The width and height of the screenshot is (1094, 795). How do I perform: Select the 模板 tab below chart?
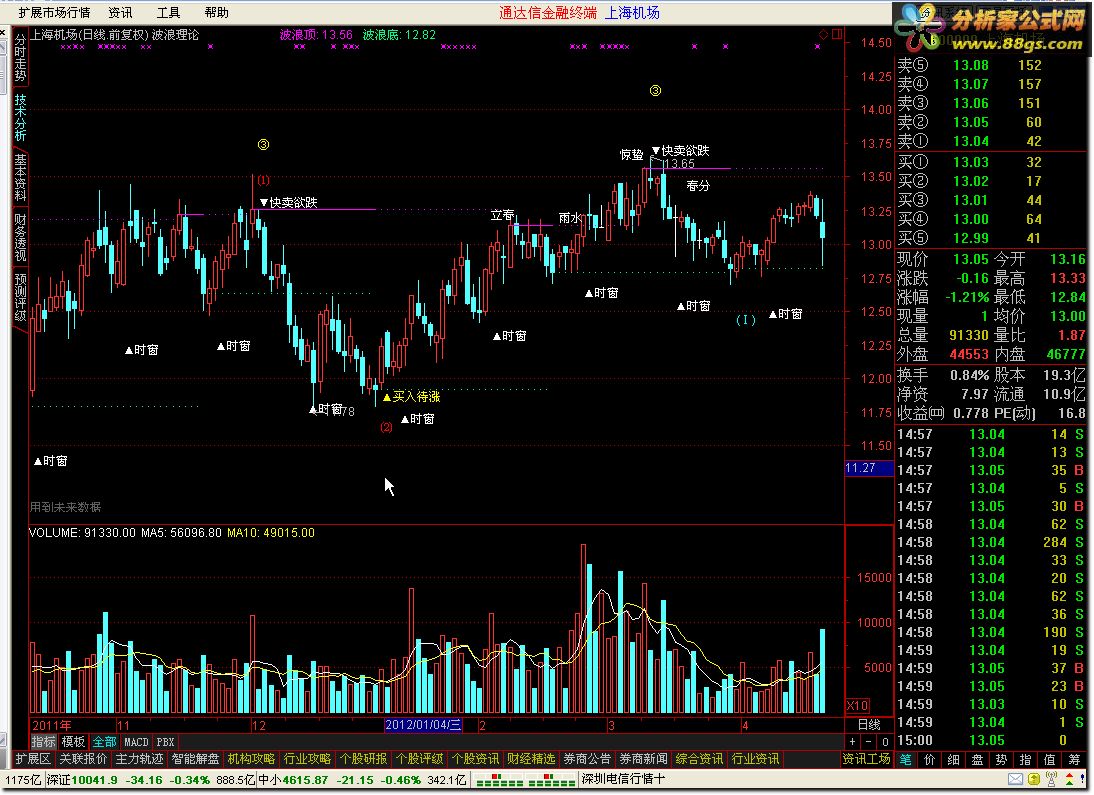click(73, 742)
